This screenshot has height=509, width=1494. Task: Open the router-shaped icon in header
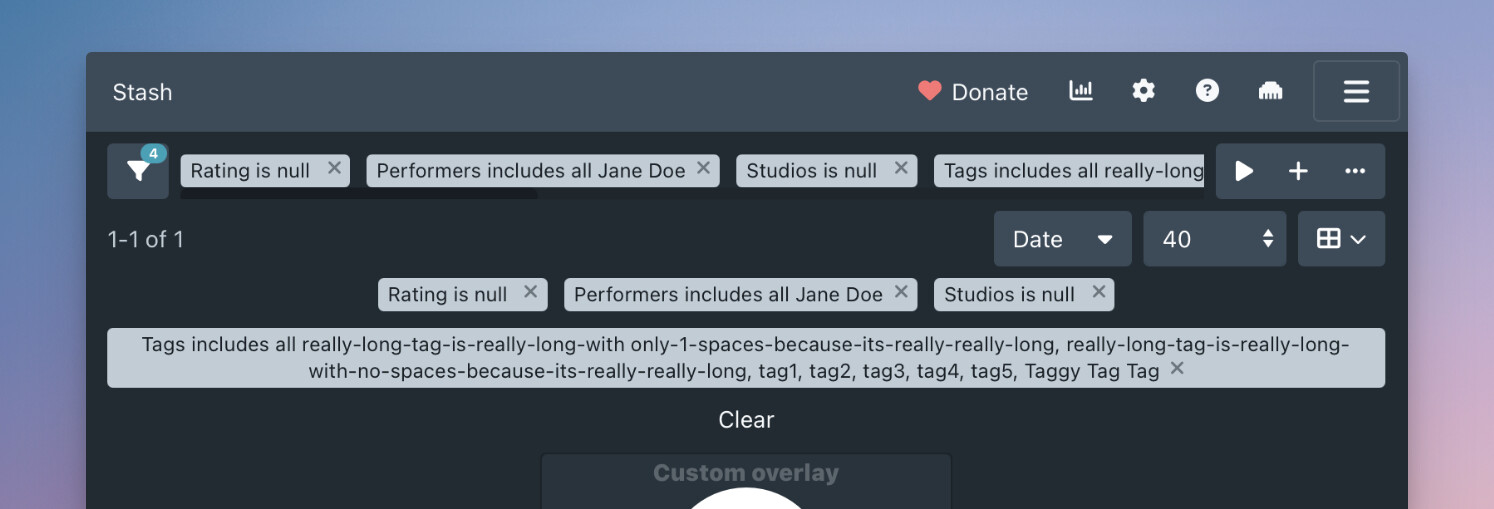pos(1270,91)
